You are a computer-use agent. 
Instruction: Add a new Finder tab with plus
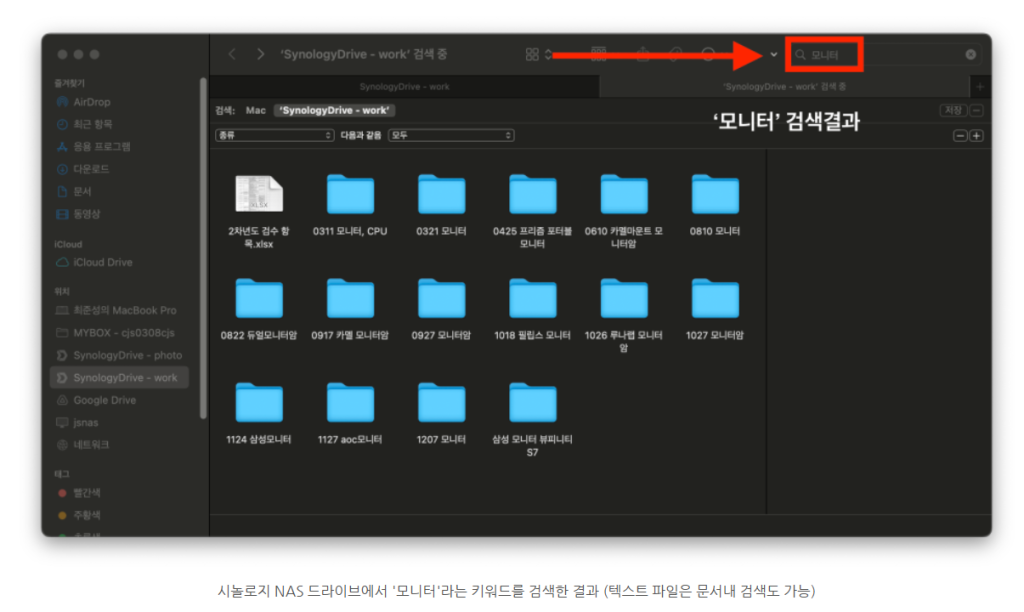980,87
